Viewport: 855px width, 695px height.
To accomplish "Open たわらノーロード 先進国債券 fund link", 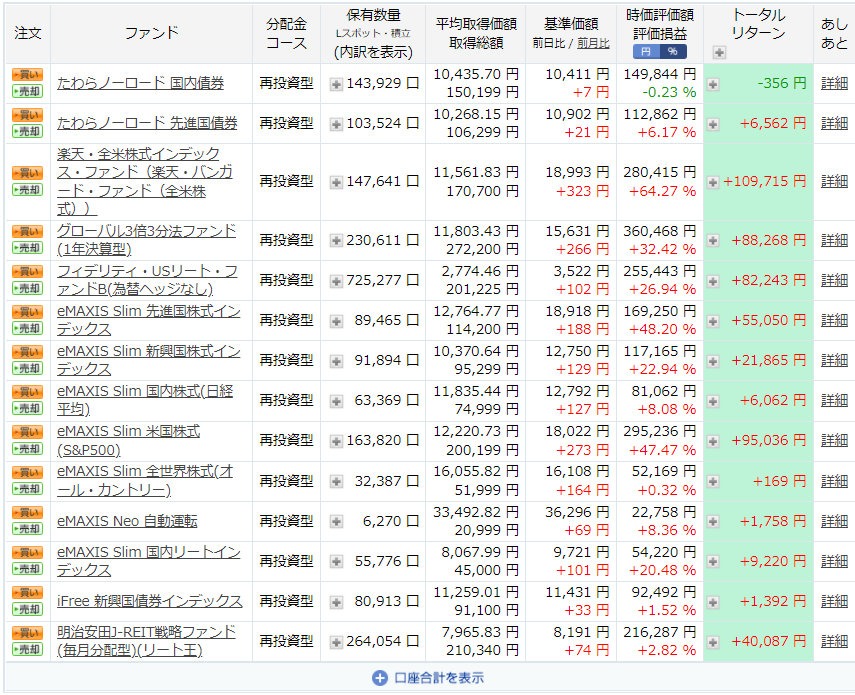I will point(147,123).
